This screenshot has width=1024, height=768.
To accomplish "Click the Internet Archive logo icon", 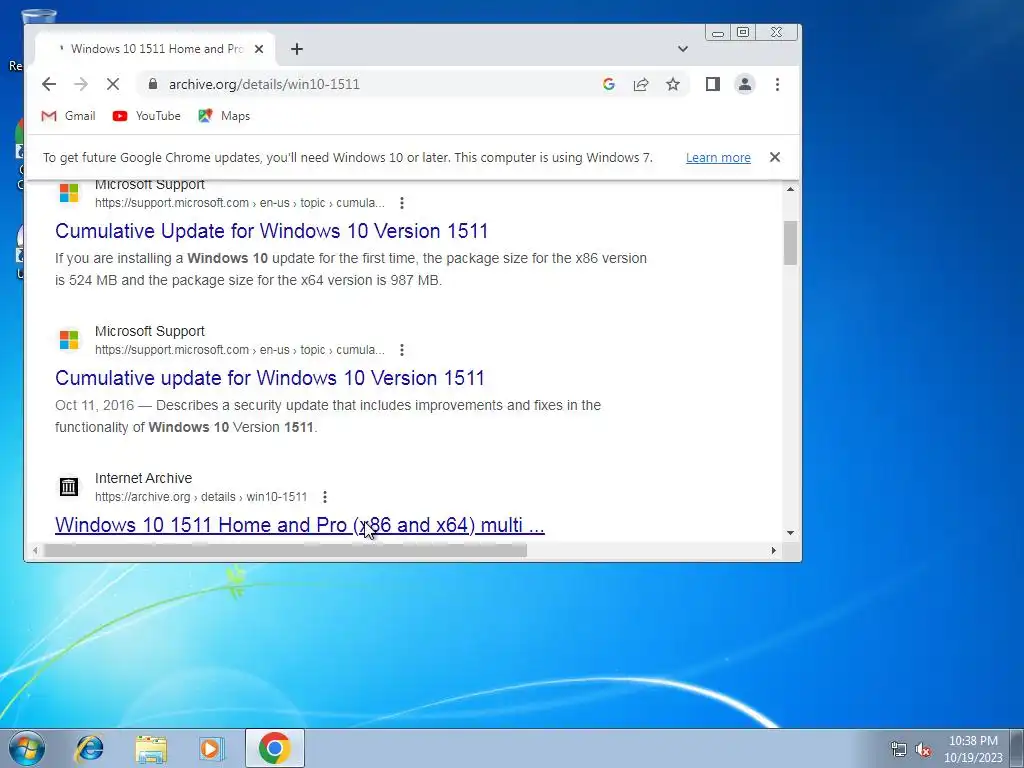I will click(x=69, y=487).
